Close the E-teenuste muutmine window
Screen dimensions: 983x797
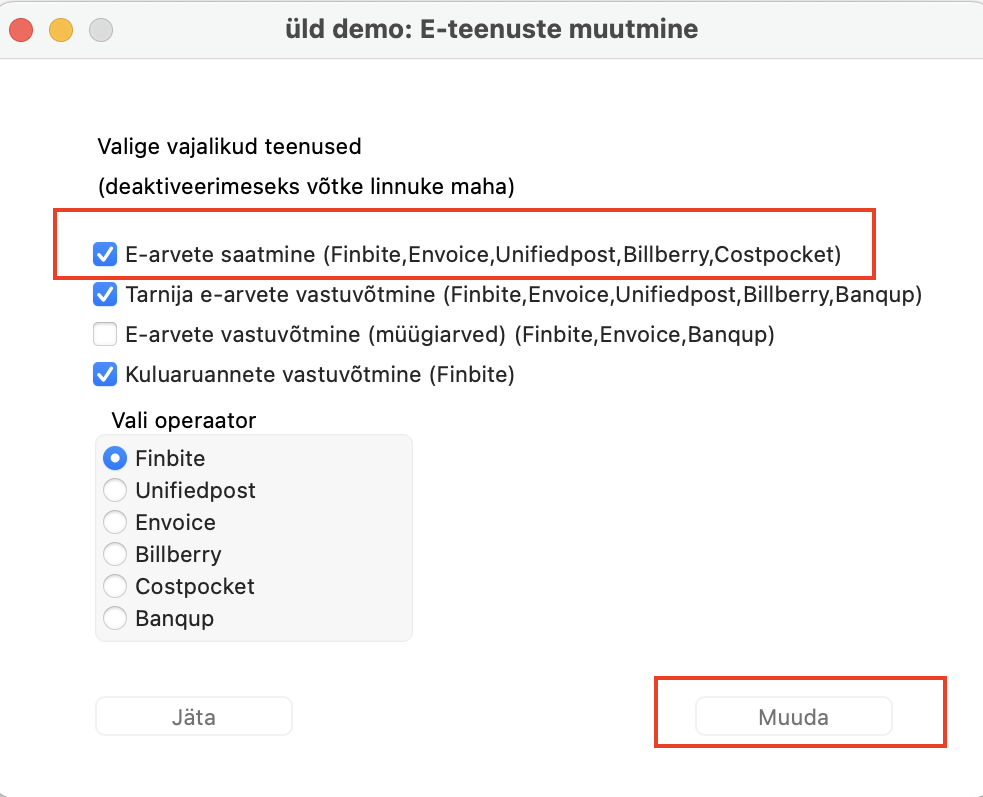click(21, 30)
